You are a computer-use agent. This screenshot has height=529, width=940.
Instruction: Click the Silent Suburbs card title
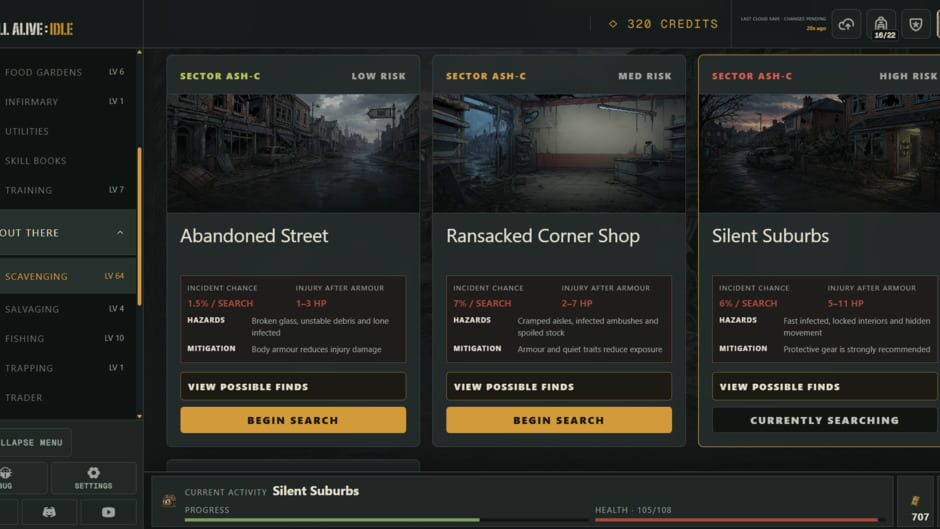770,236
